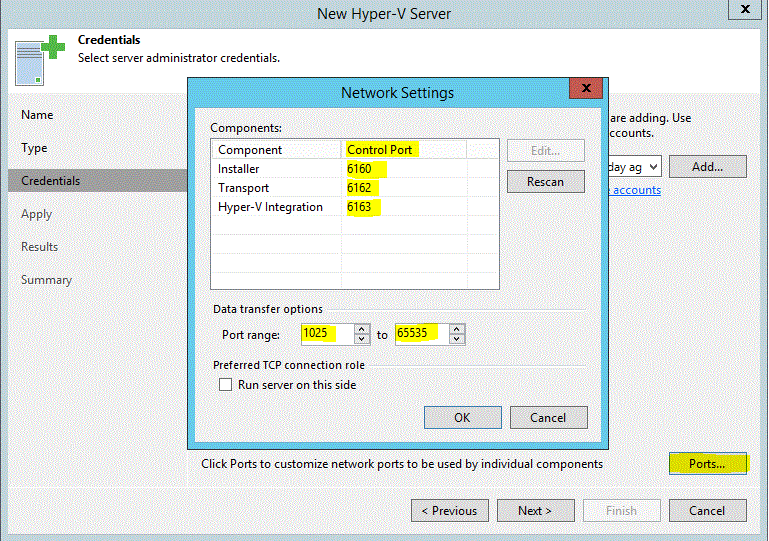The image size is (769, 541).
Task: Decrease the port range end value
Action: (x=456, y=339)
